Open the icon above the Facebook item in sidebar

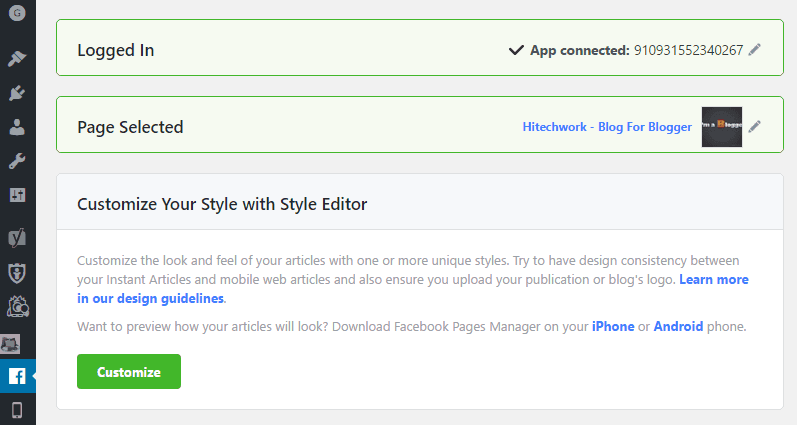pos(11,344)
